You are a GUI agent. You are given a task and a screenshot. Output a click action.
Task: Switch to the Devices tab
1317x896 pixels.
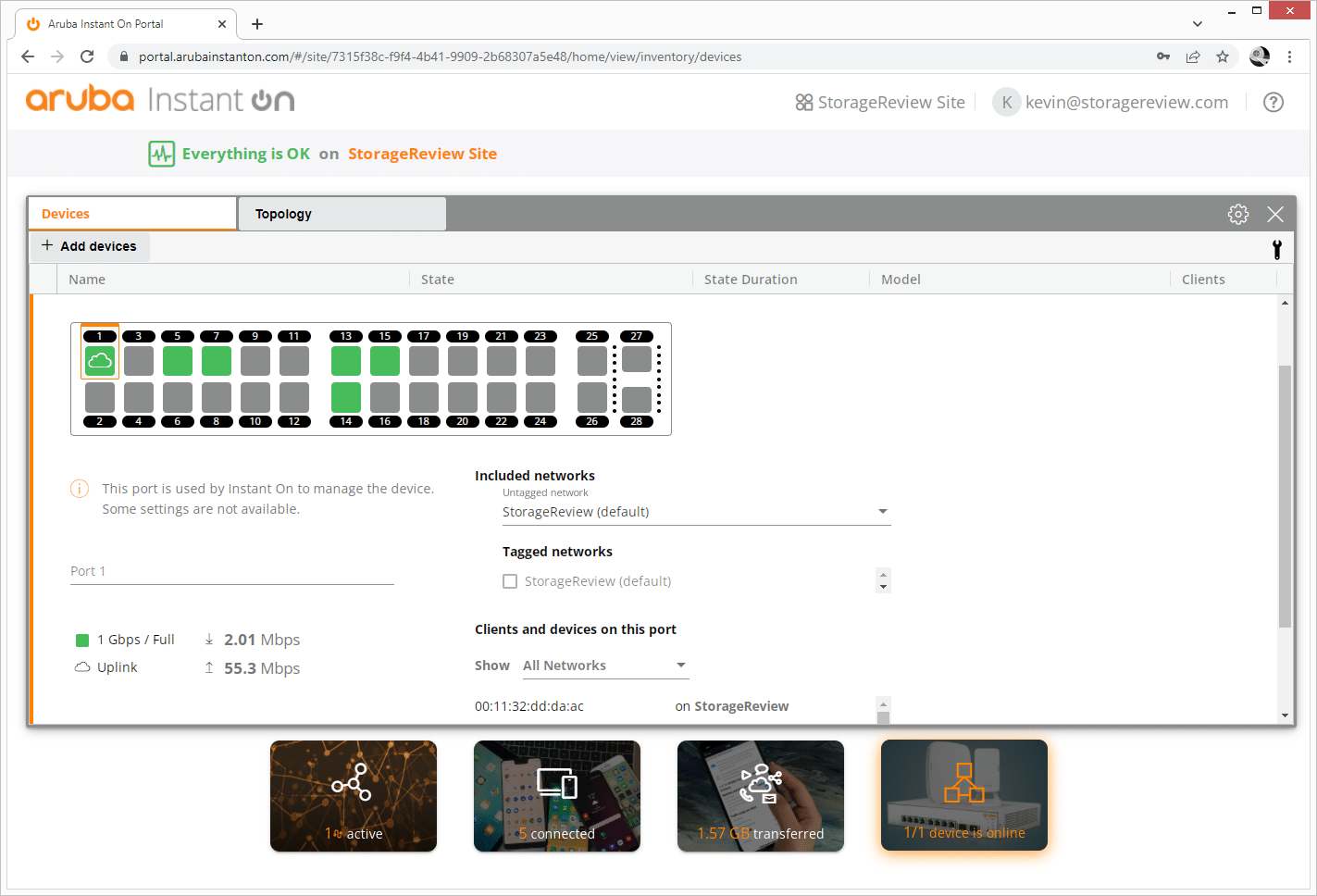pos(132,214)
